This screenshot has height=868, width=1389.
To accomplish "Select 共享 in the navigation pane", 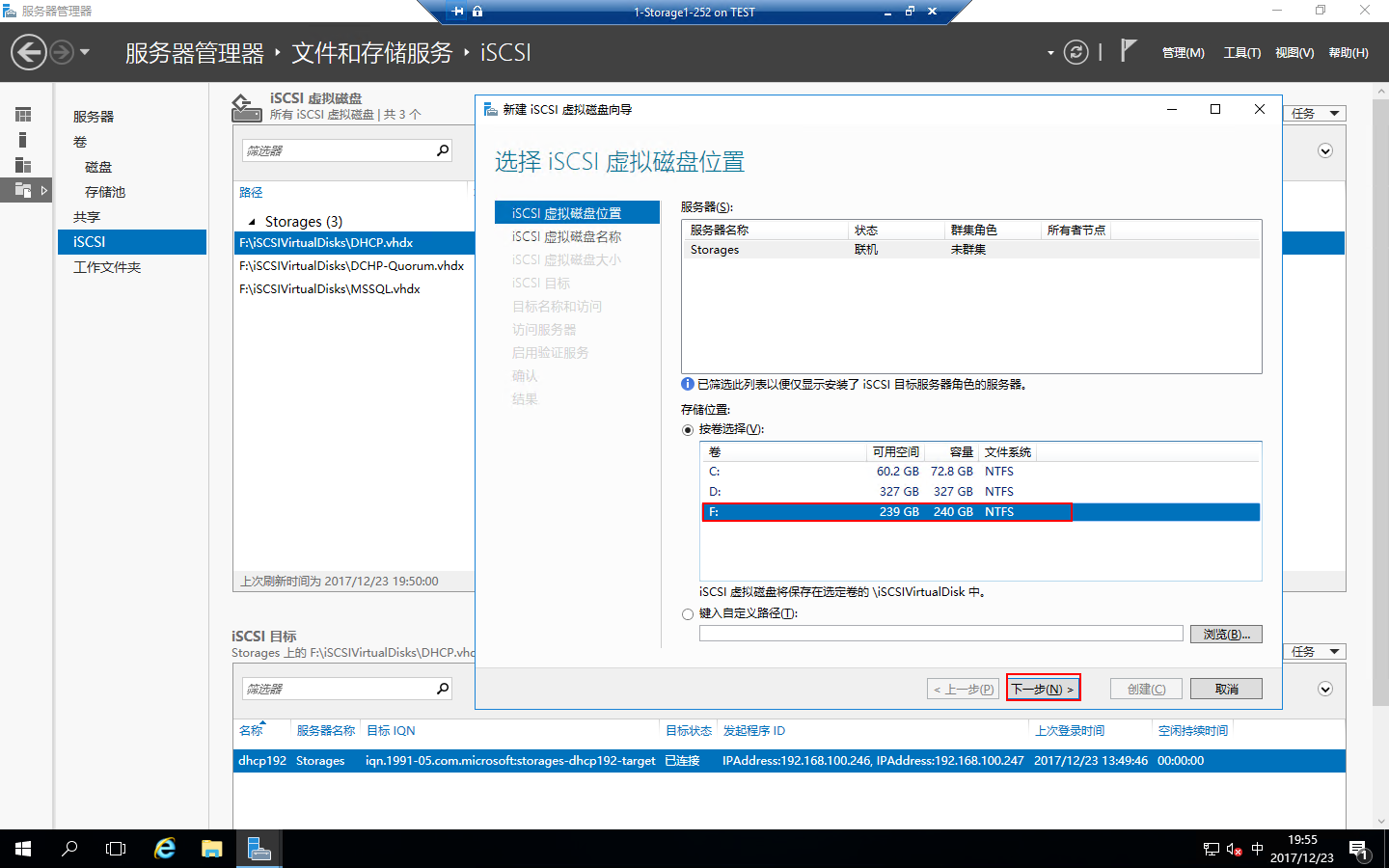I will pos(87,217).
